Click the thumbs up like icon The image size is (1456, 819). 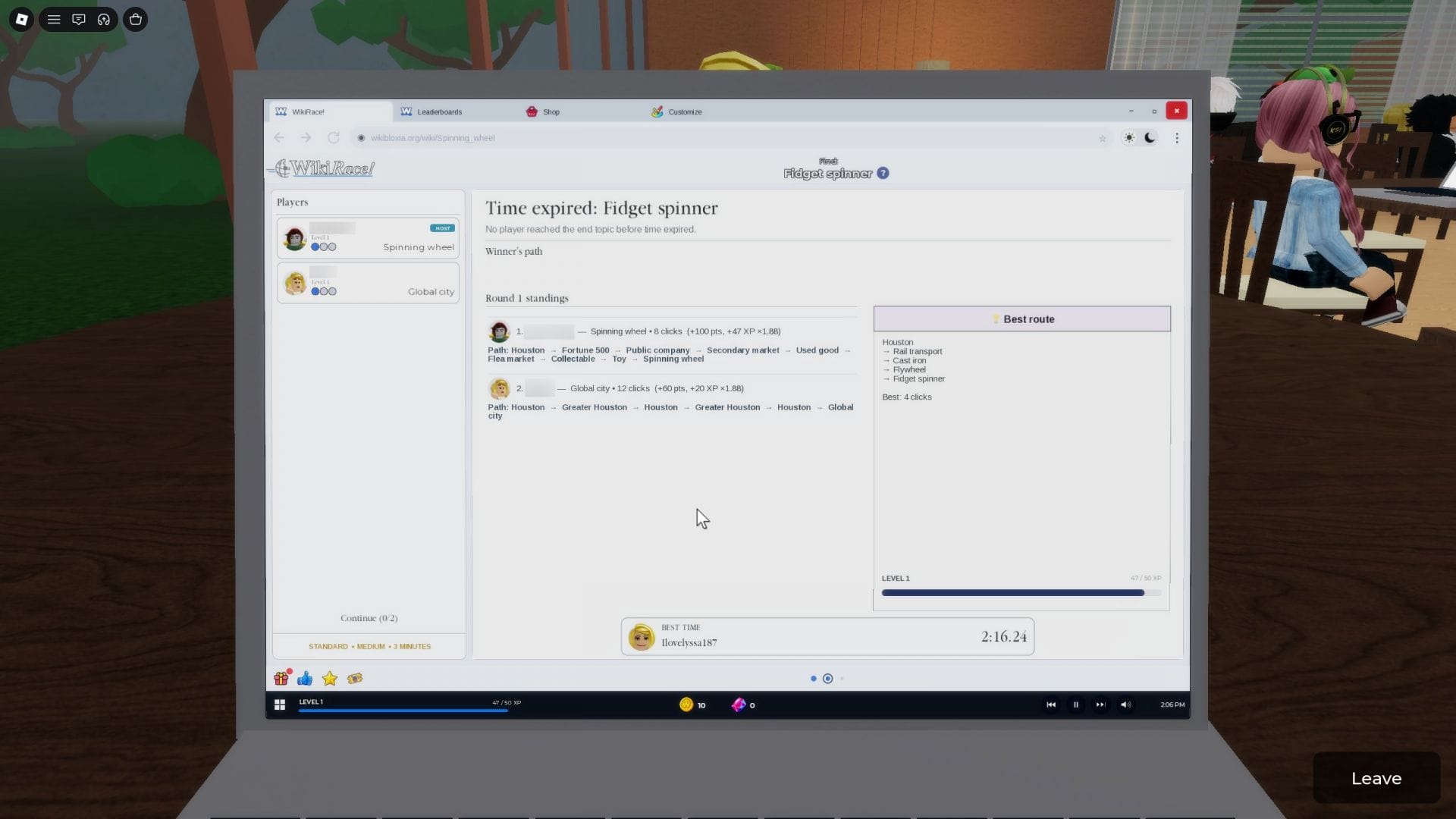click(x=305, y=679)
